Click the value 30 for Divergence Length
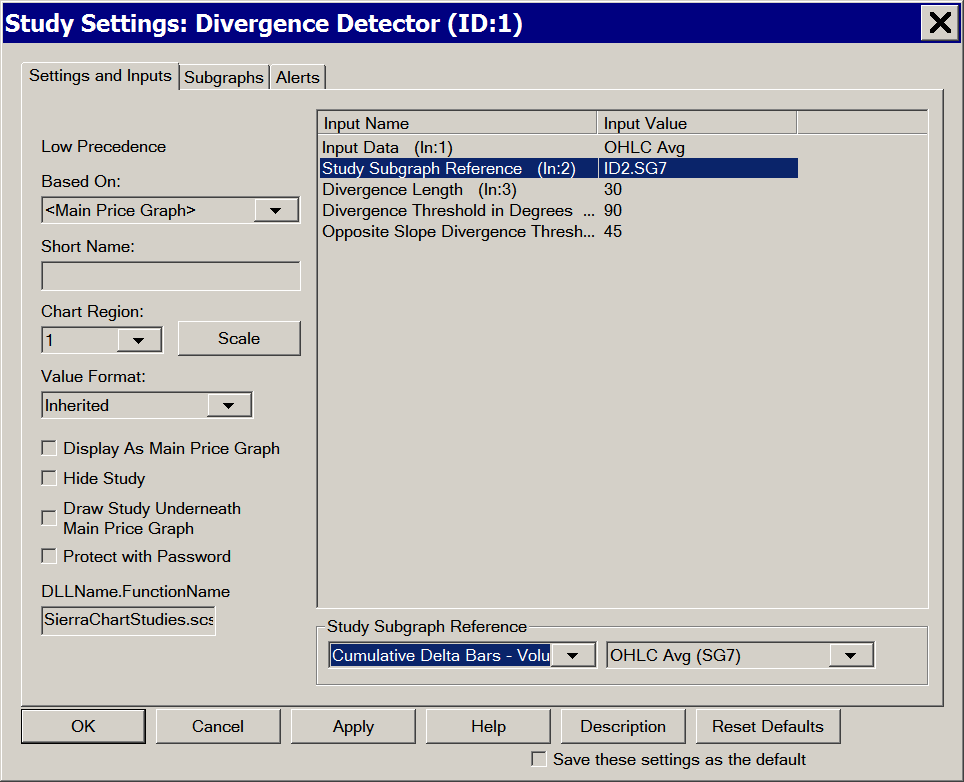This screenshot has width=964, height=782. click(x=613, y=189)
